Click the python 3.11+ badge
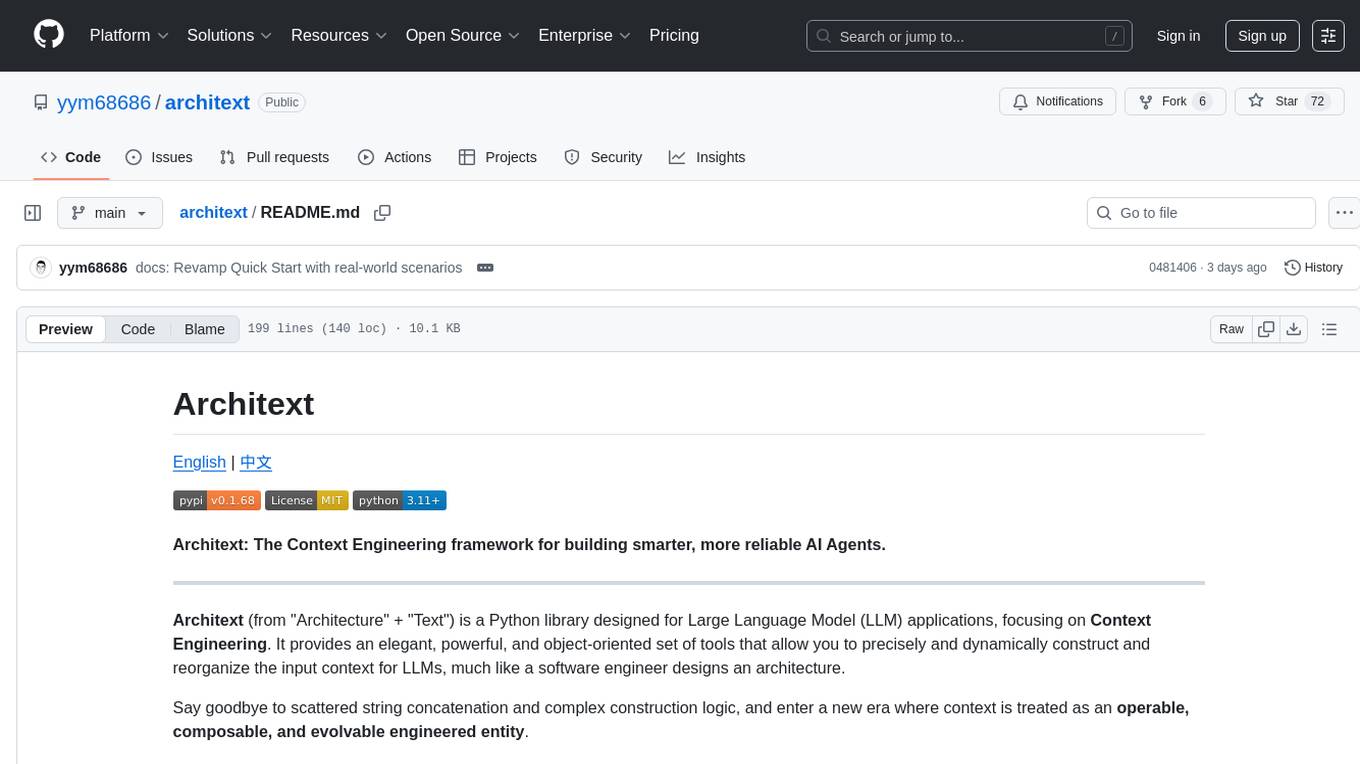 tap(400, 500)
